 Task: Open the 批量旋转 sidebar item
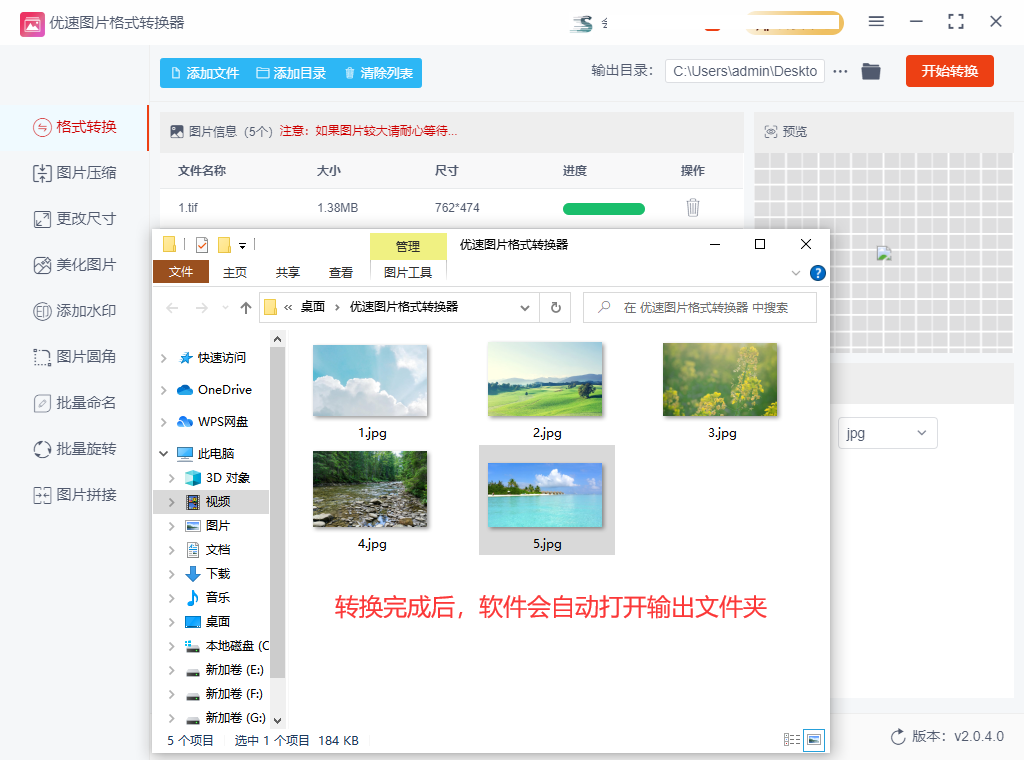click(x=74, y=449)
